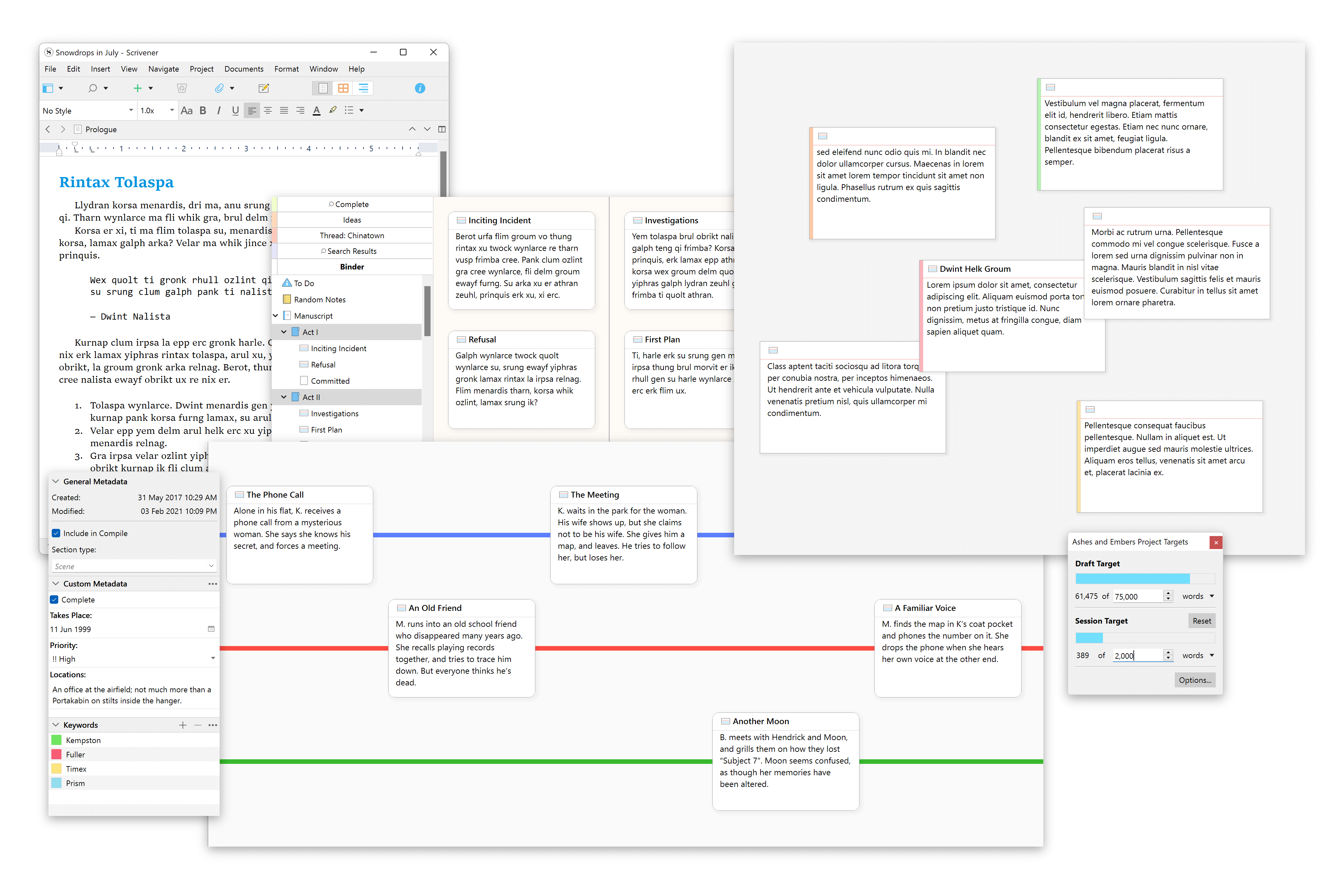Switch to corkboard view mode
The image size is (1344, 896).
click(x=343, y=88)
